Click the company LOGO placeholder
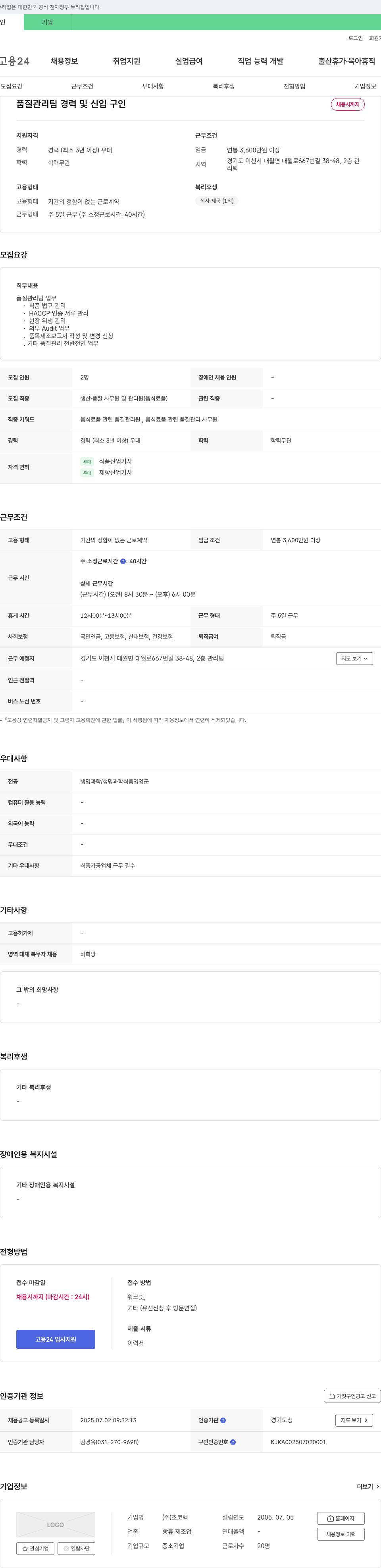 (x=56, y=1525)
